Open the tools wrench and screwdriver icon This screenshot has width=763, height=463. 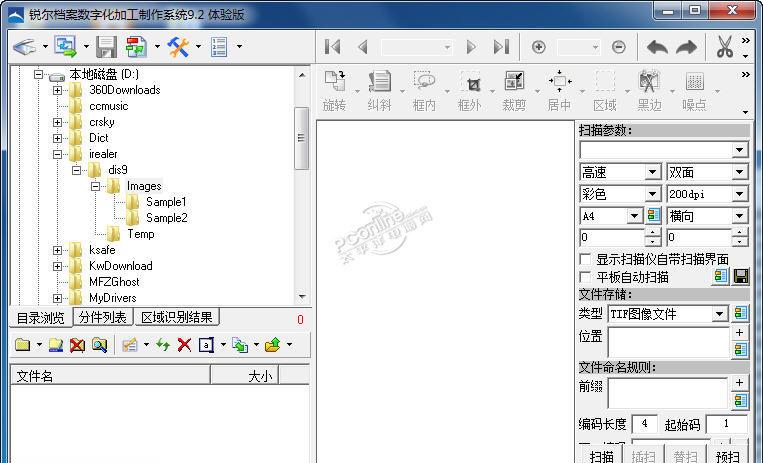pos(178,47)
